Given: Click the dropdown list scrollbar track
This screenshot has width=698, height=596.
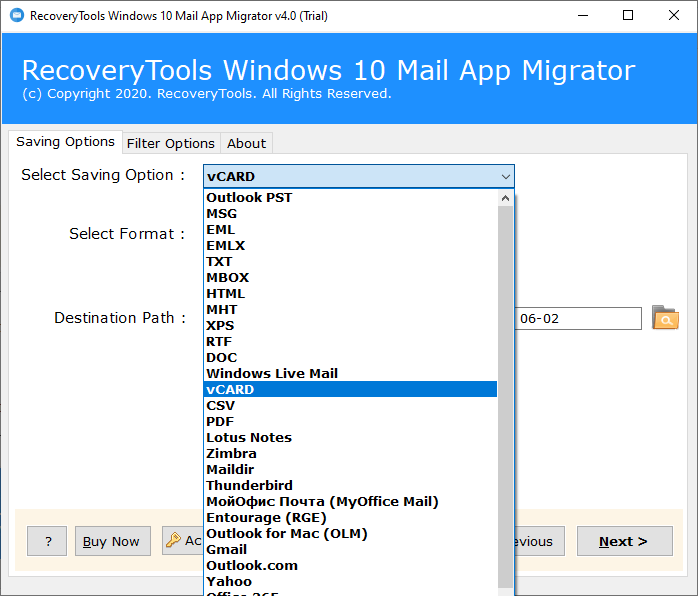Looking at the screenshot, I should tap(505, 396).
